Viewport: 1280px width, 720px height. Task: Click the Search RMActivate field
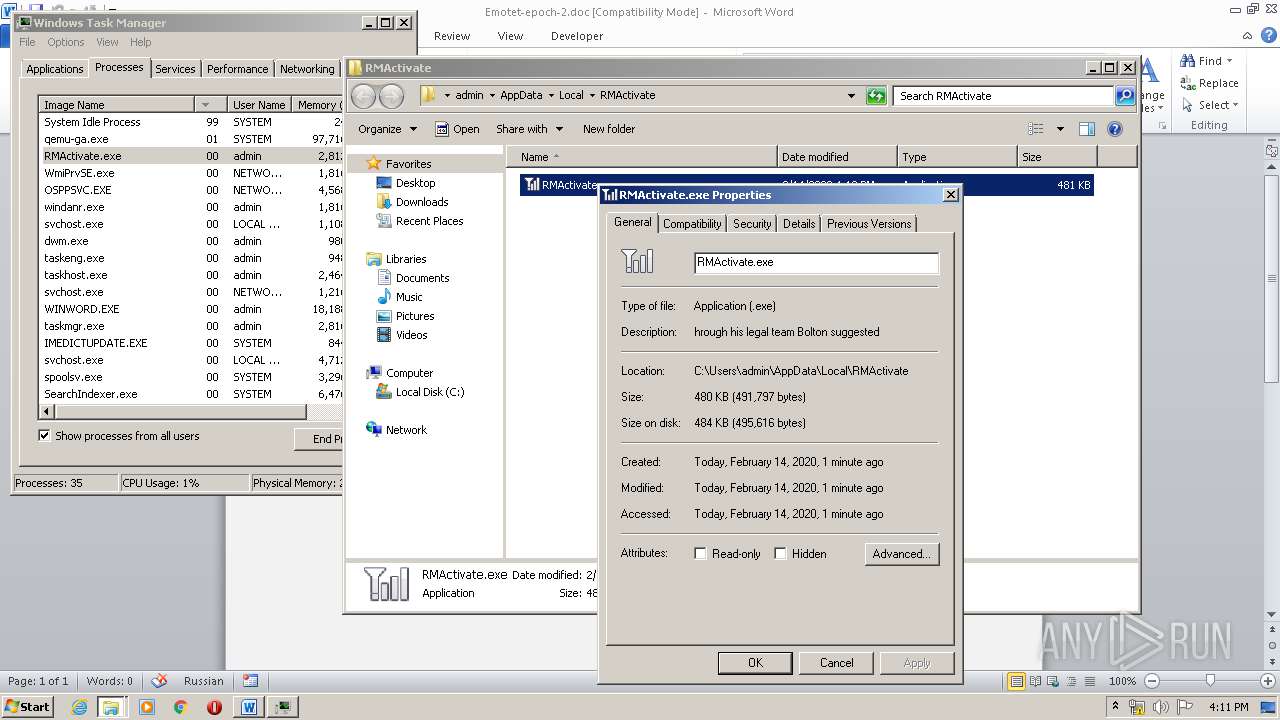tap(1003, 96)
